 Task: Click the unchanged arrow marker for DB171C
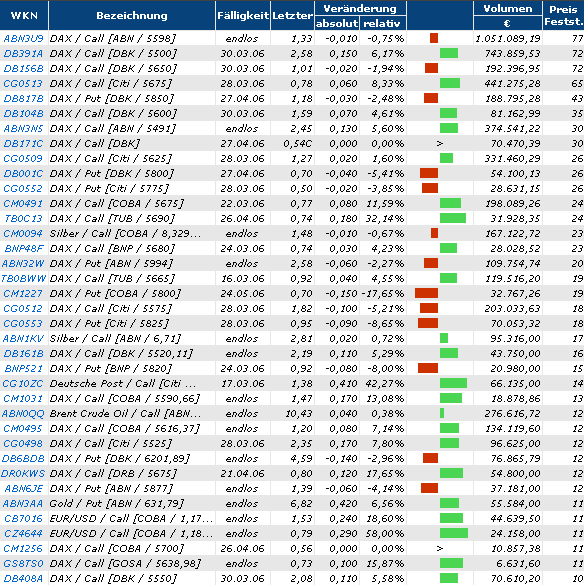tap(440, 143)
